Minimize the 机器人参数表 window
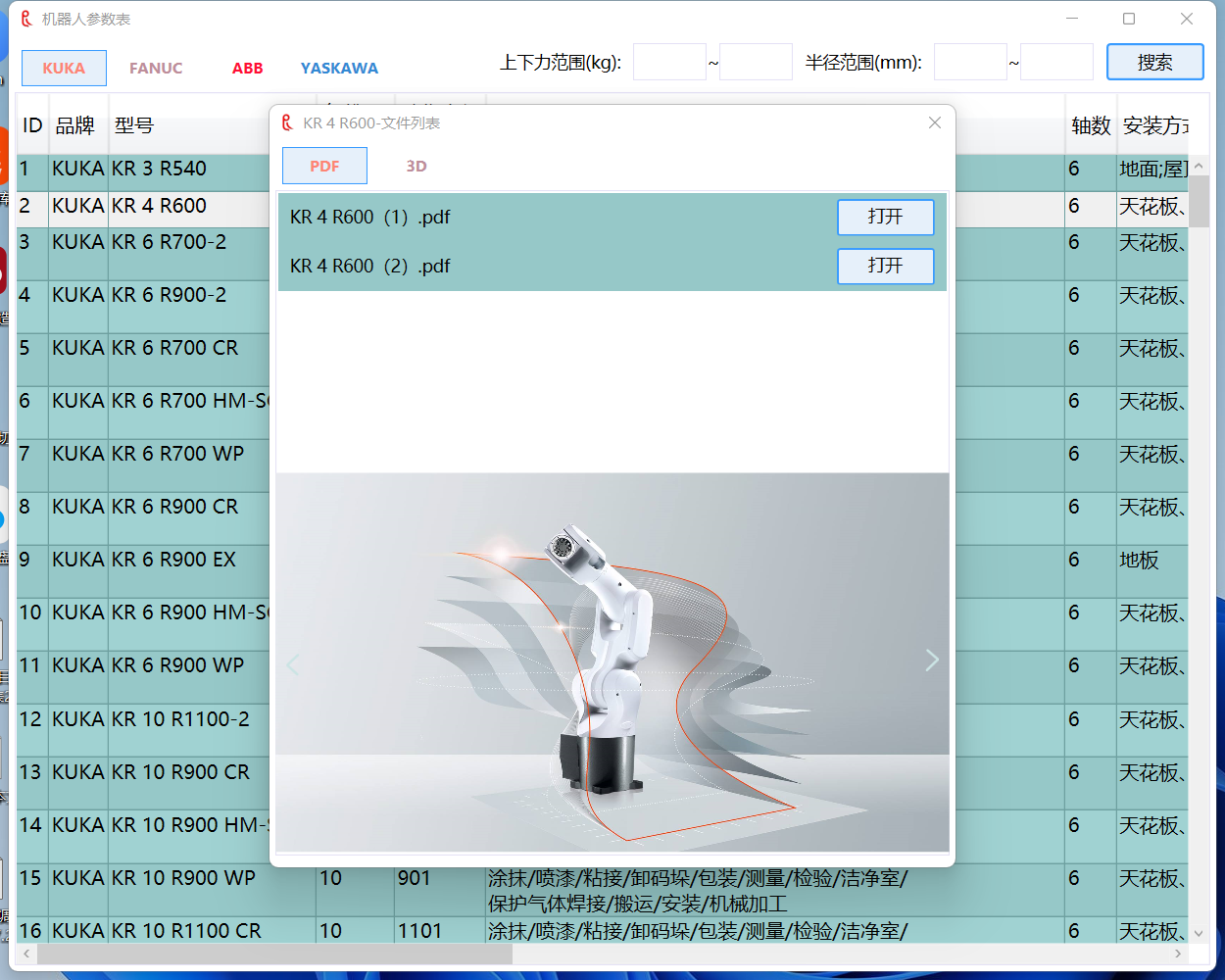This screenshot has height=980, width=1225. 1072,19
